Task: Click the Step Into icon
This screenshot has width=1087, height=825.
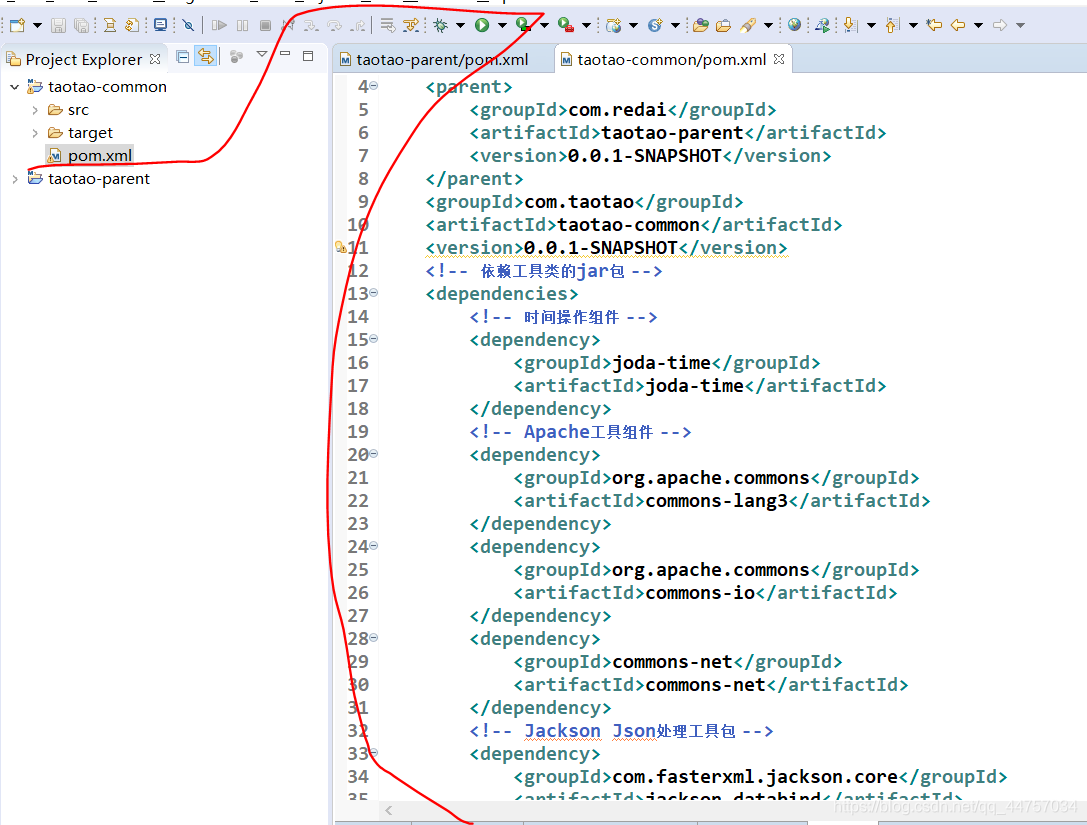Action: pyautogui.click(x=311, y=26)
